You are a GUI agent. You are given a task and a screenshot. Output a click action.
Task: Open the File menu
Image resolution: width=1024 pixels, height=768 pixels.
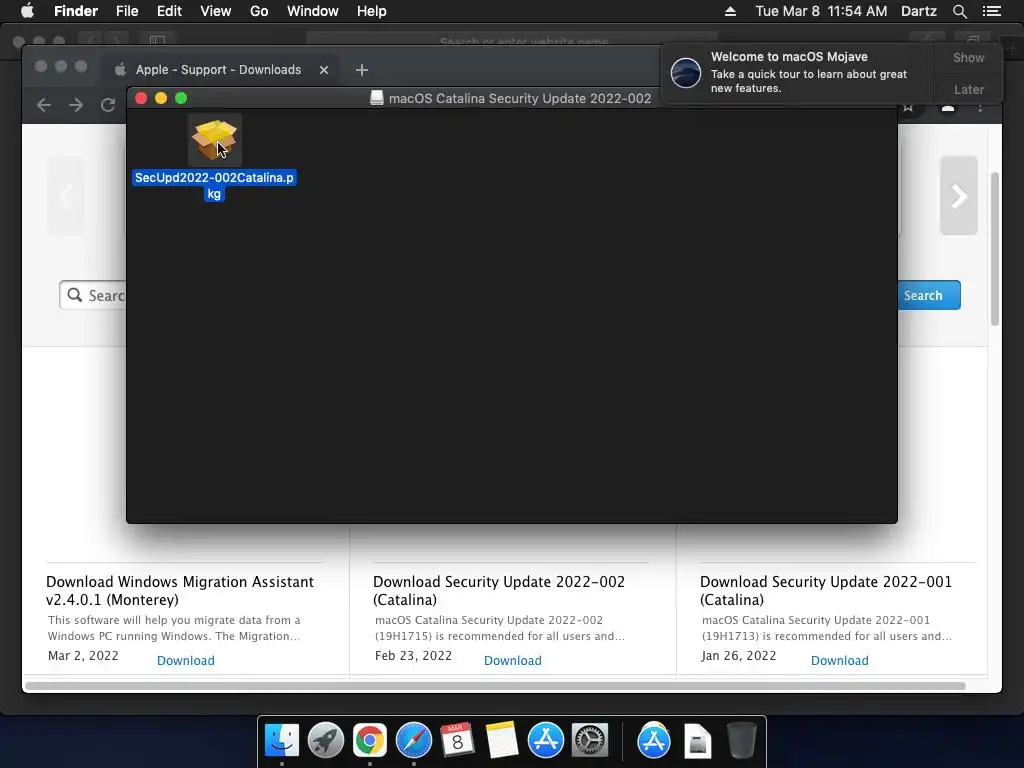coord(127,11)
